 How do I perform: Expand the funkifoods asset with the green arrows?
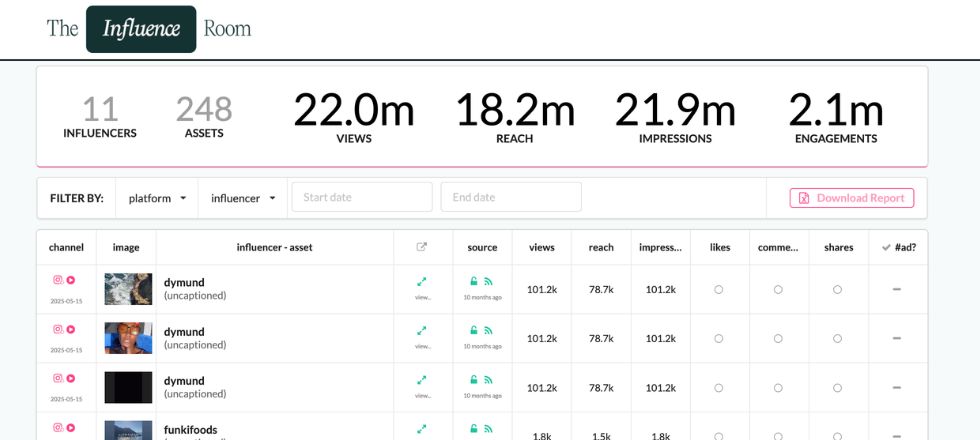[422, 429]
